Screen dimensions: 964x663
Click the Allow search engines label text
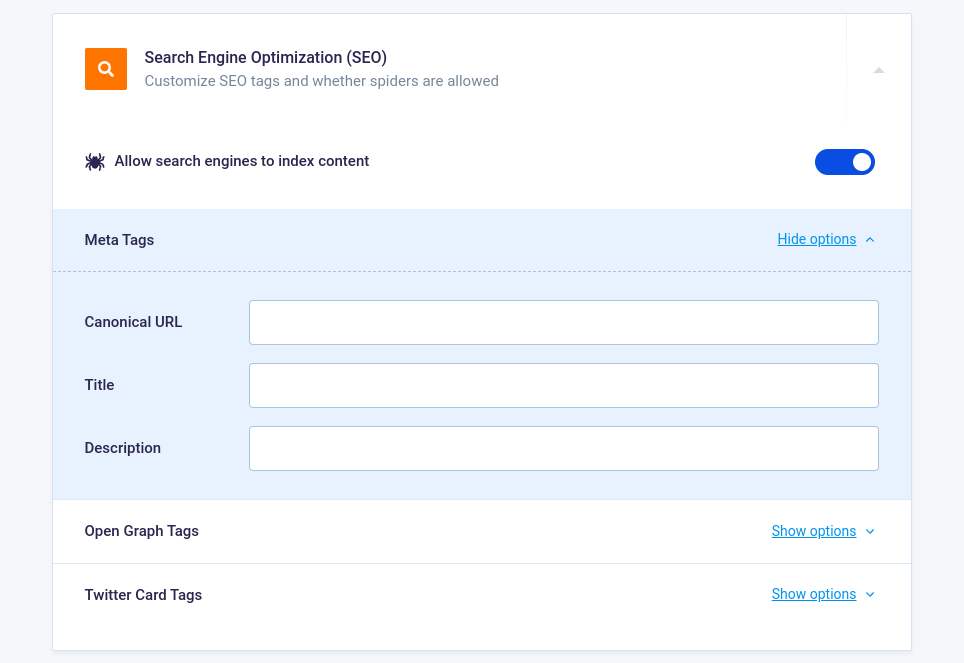click(x=242, y=161)
